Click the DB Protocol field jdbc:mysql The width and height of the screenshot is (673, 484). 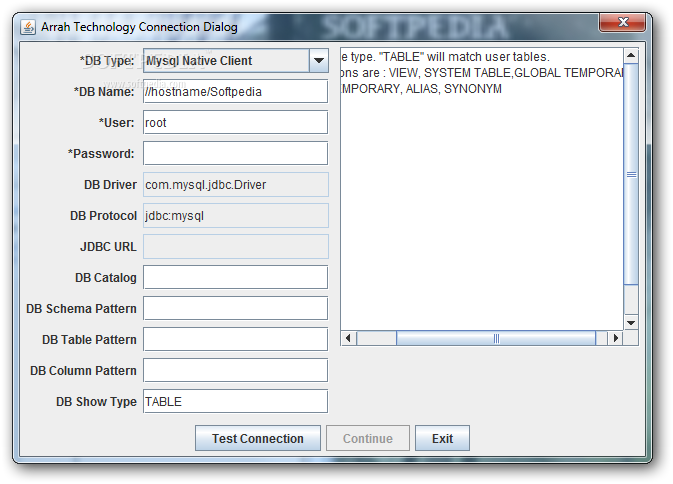tap(236, 215)
